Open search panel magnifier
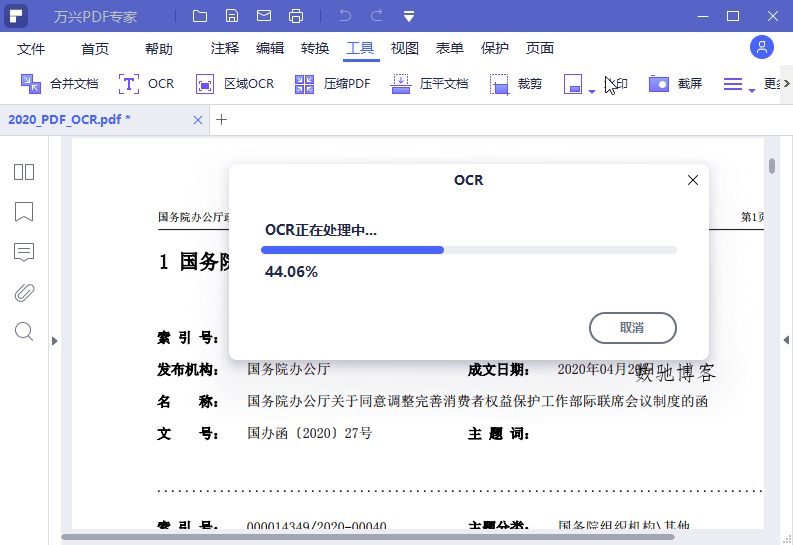 point(24,332)
